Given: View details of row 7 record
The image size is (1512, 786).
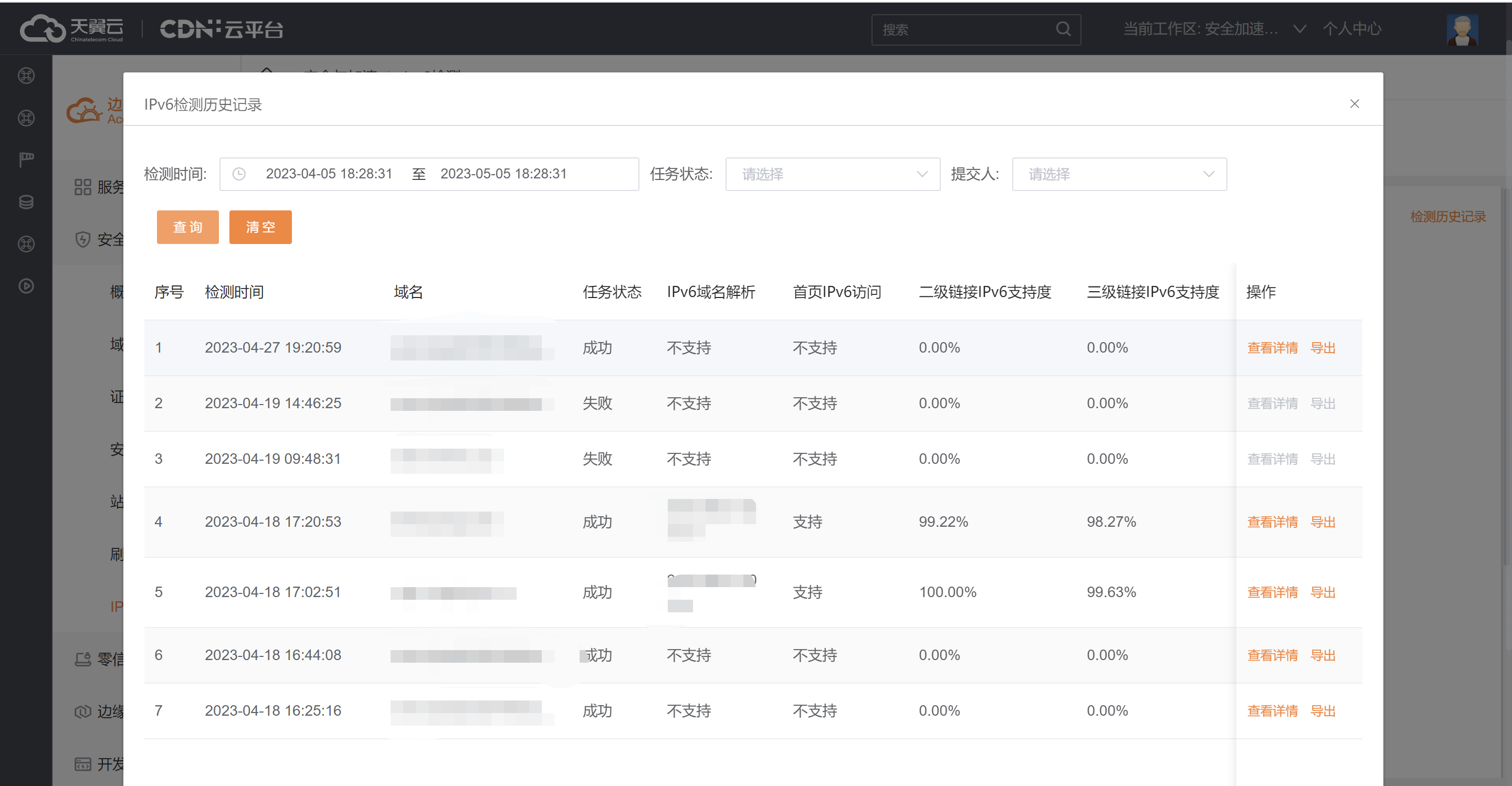Looking at the screenshot, I should pos(1272,711).
